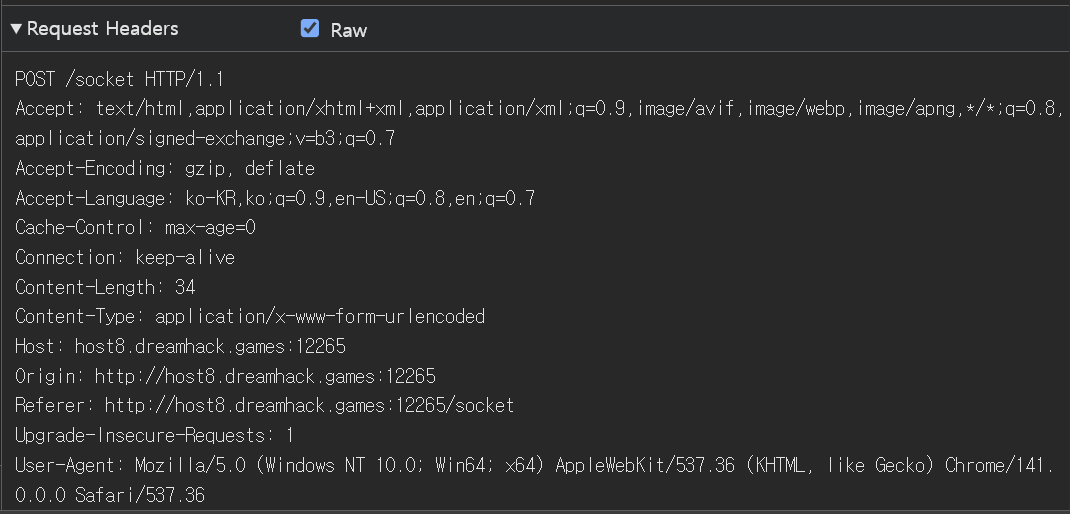Click the Cache-Control max-age=0 line
Viewport: 1070px width, 514px height.
click(135, 228)
